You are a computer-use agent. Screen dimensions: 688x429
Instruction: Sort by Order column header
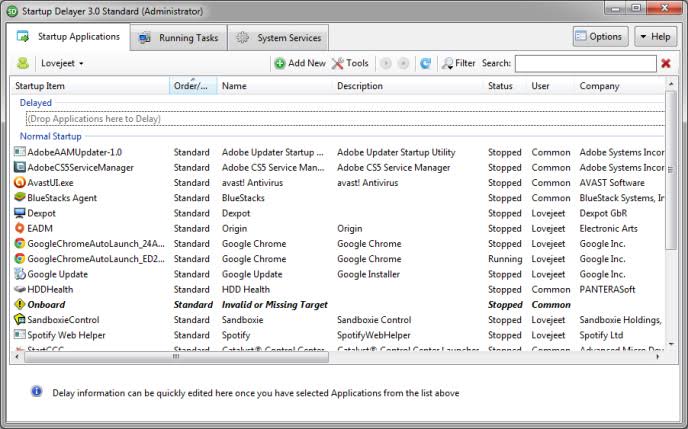coord(193,86)
